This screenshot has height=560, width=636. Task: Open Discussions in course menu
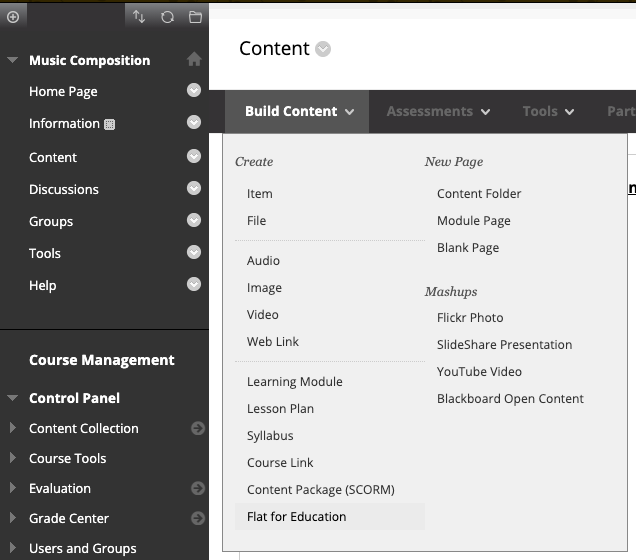[64, 189]
